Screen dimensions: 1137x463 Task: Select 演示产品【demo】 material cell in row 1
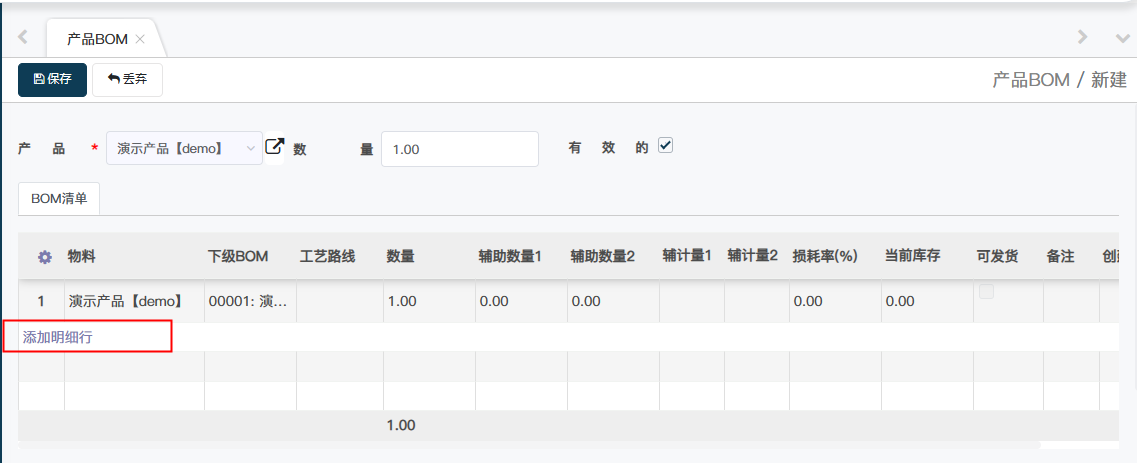tap(126, 300)
